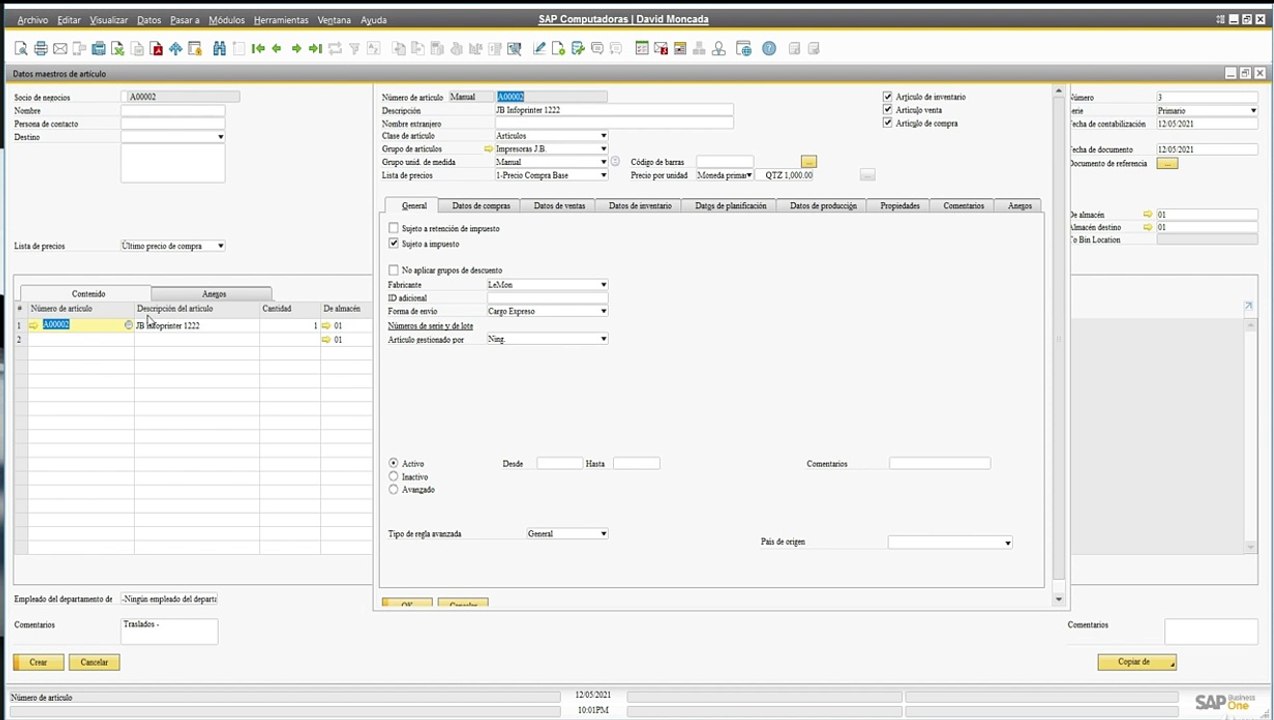The height and width of the screenshot is (720, 1274).
Task: Open link arrow for item A00002 row
Action: pos(34,325)
